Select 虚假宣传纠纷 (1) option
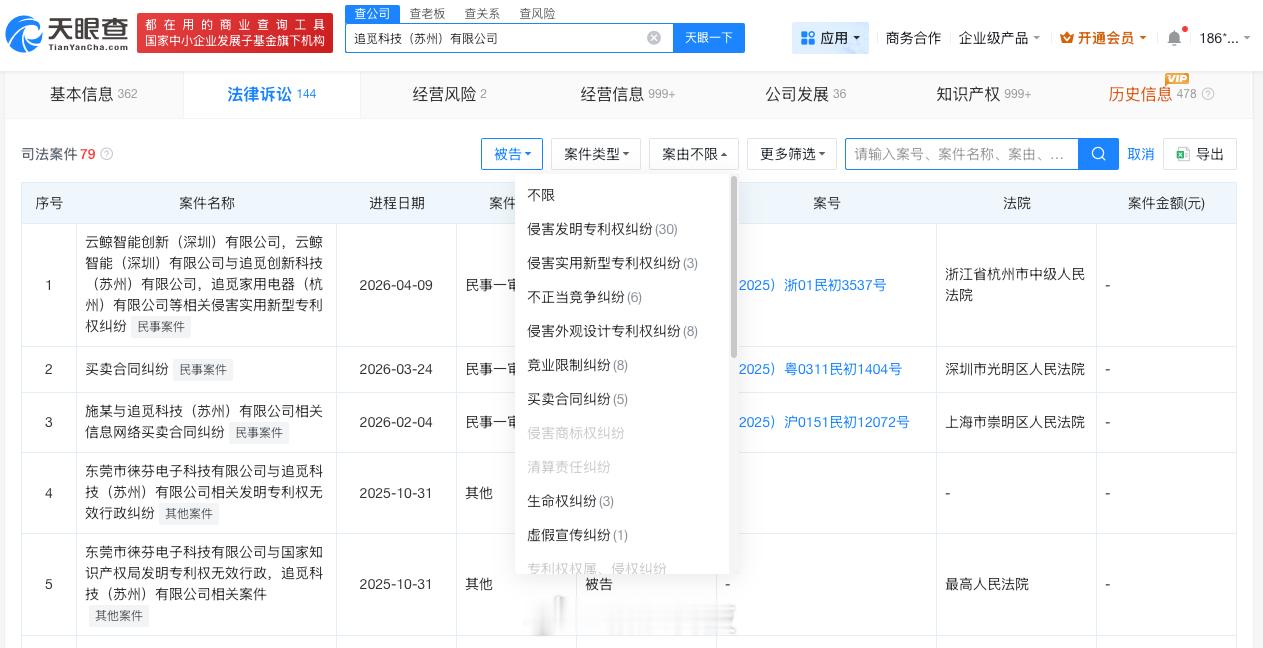 point(623,535)
